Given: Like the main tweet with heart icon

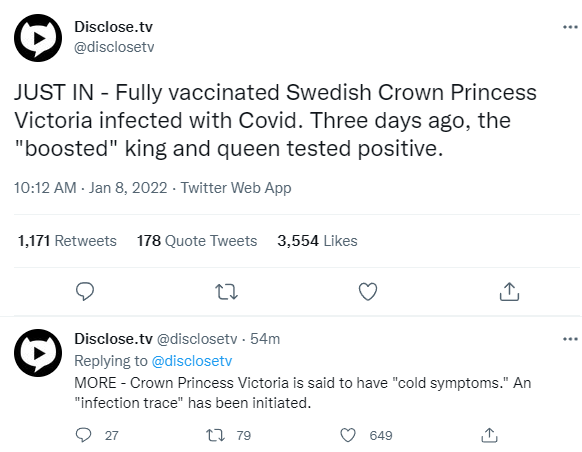Looking at the screenshot, I should tap(368, 292).
